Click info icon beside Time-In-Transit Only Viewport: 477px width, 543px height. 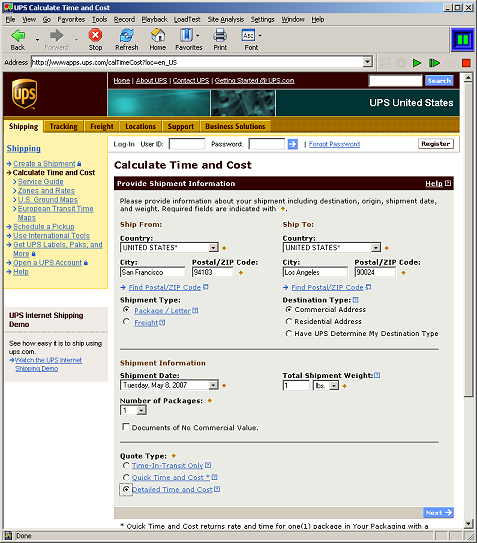(208, 465)
